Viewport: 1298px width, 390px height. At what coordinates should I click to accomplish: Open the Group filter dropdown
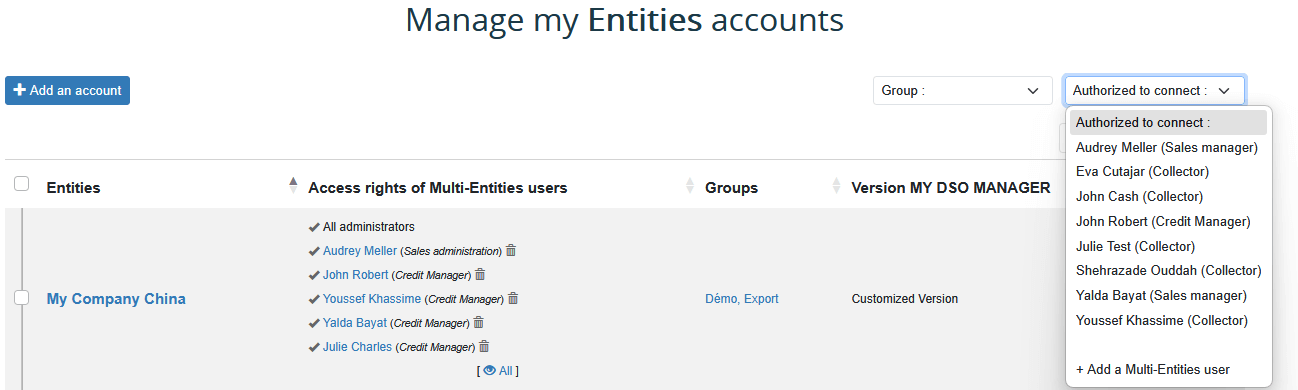962,90
